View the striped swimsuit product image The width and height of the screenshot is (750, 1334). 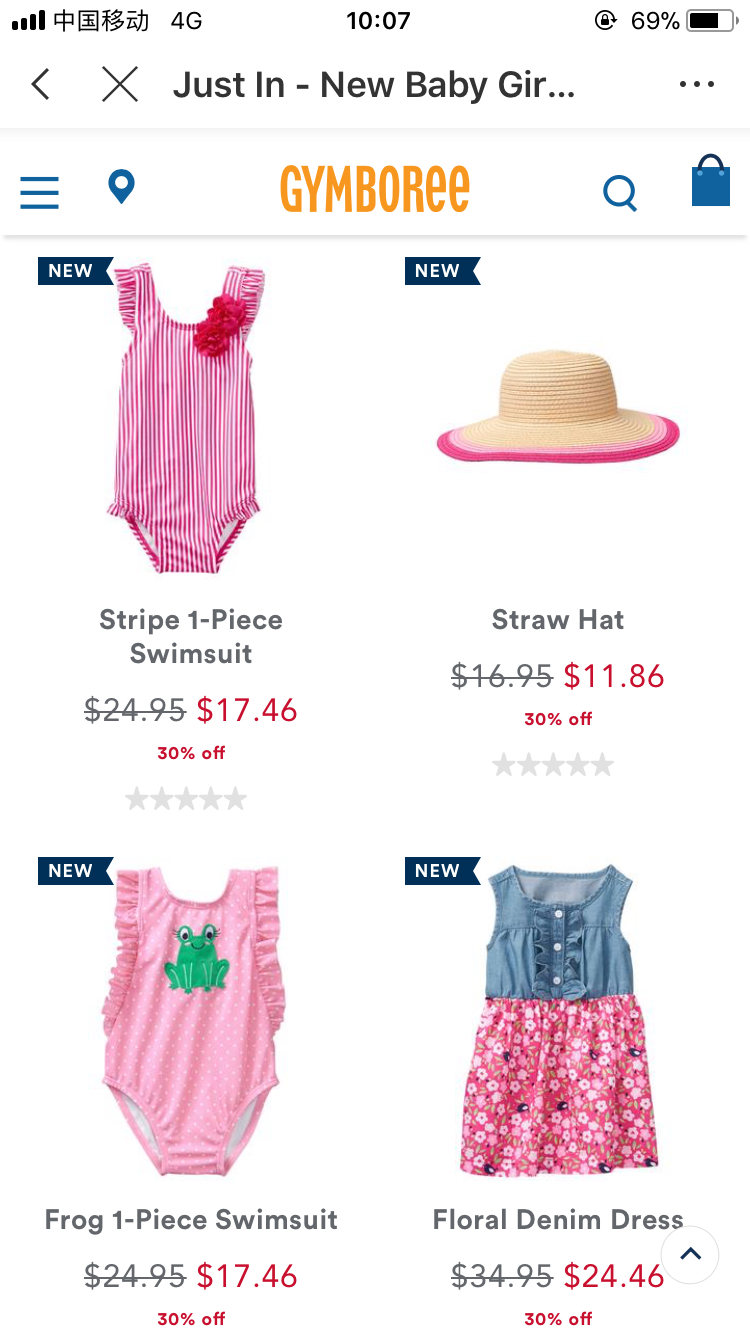(x=187, y=418)
